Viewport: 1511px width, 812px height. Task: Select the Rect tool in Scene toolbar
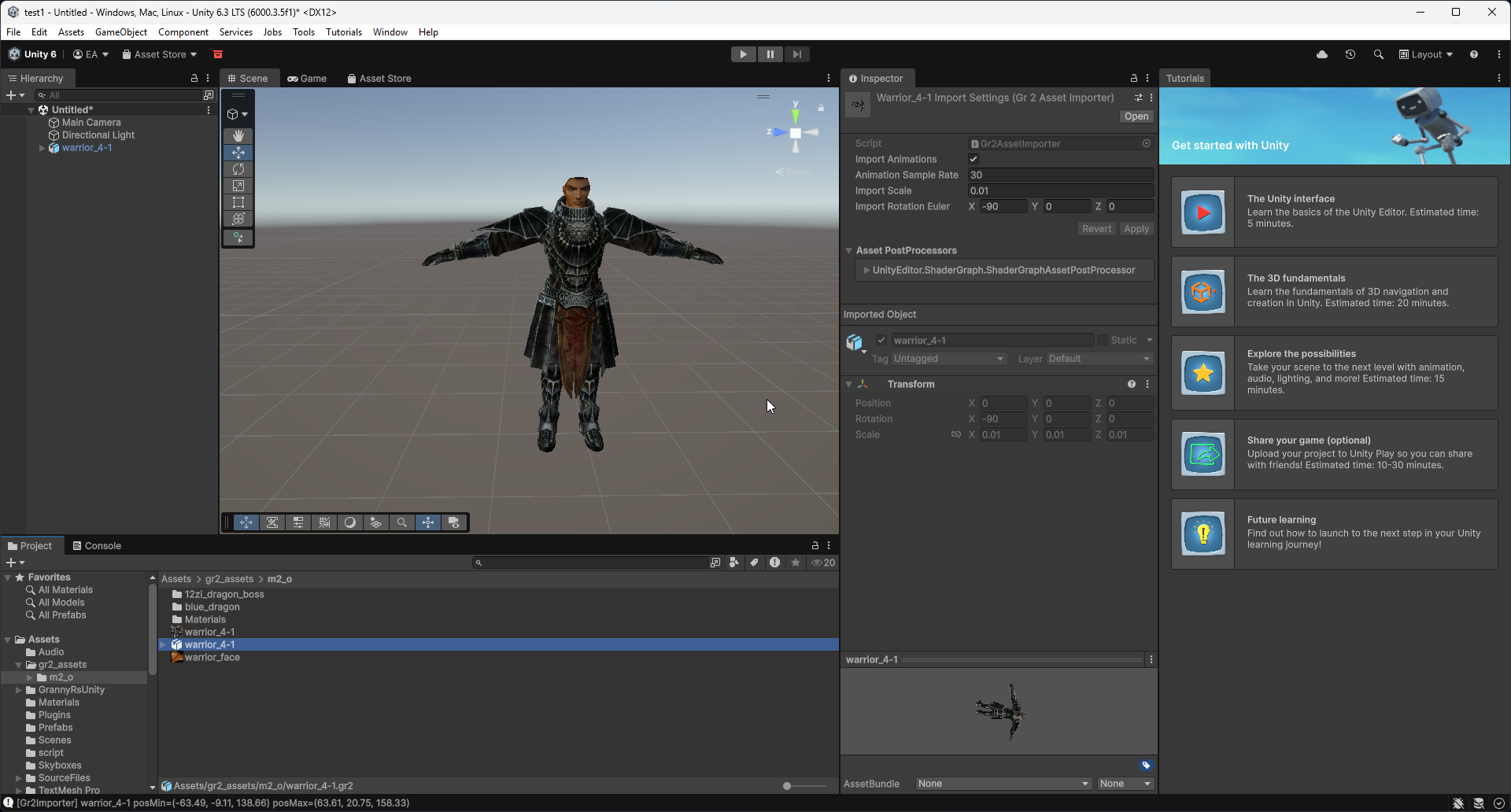[x=238, y=202]
